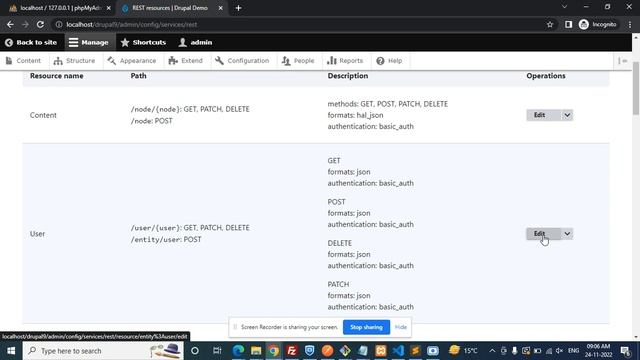Show hidden system tray icons
The width and height of the screenshot is (640, 360).
[492, 351]
